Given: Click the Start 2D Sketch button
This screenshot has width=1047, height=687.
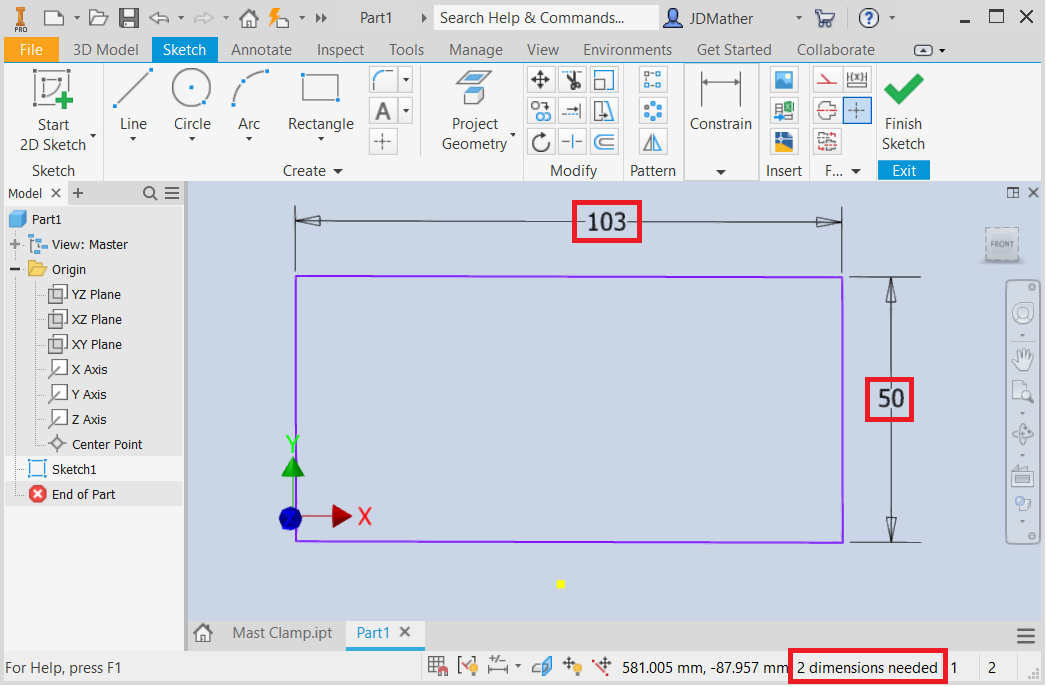Looking at the screenshot, I should coord(53,110).
